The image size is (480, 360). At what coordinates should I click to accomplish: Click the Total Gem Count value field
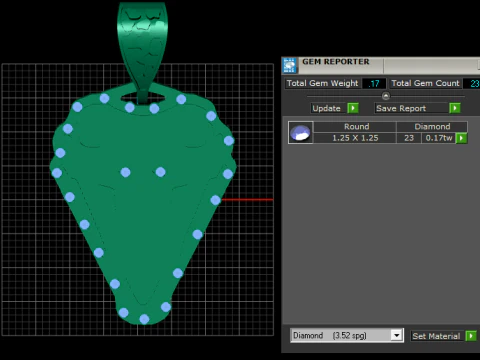click(472, 83)
